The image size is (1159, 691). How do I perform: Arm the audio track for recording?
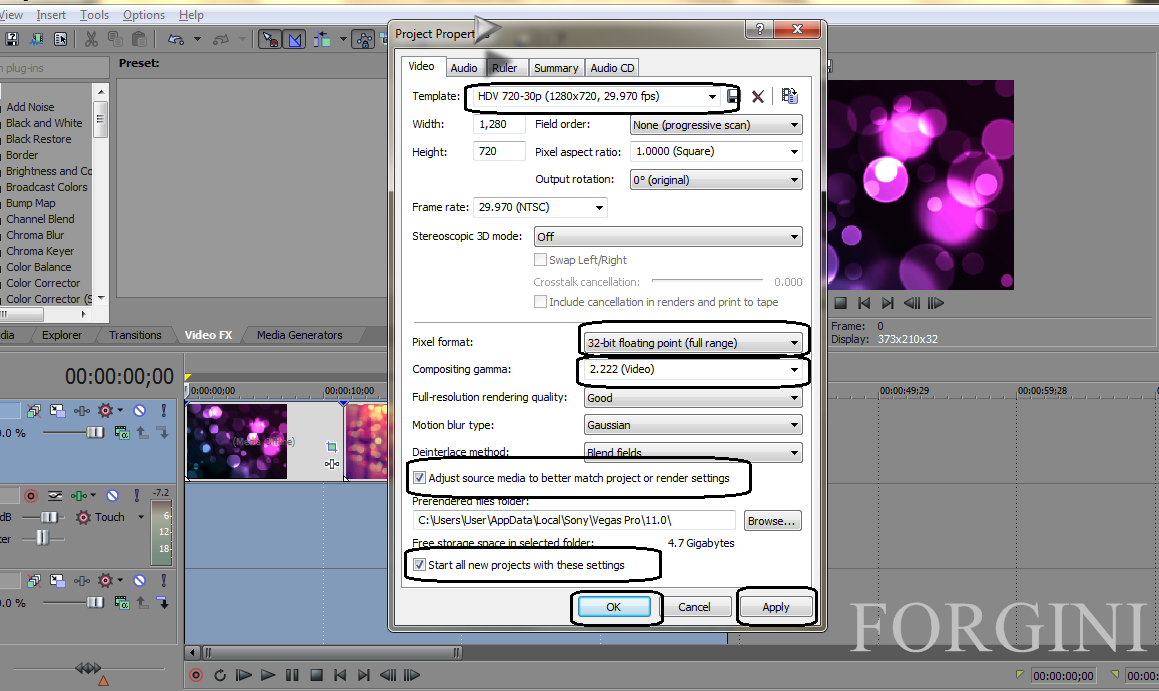(x=32, y=495)
